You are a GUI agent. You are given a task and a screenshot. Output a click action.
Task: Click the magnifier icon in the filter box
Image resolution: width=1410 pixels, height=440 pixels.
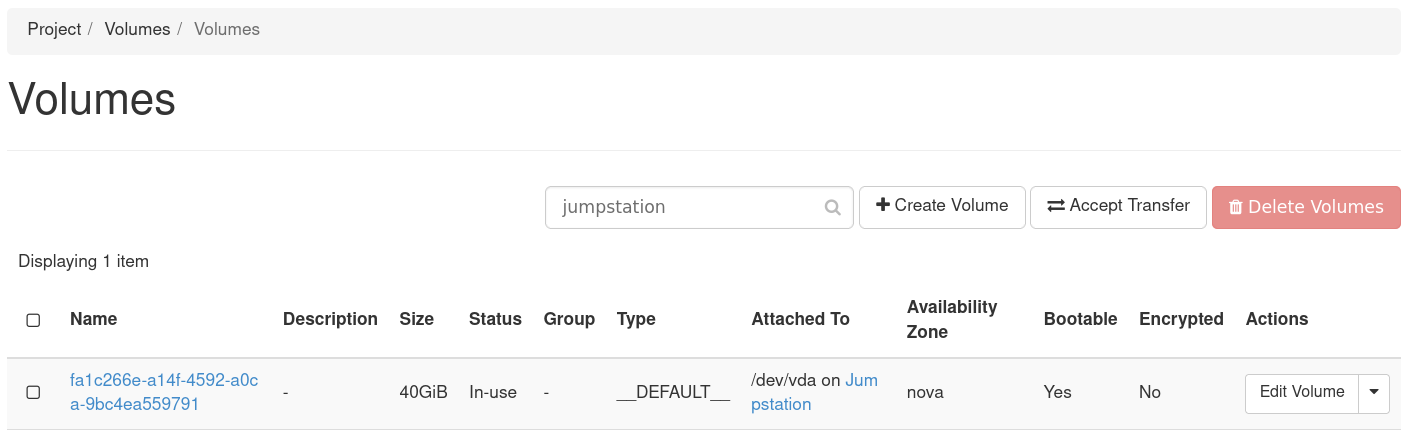tap(832, 208)
